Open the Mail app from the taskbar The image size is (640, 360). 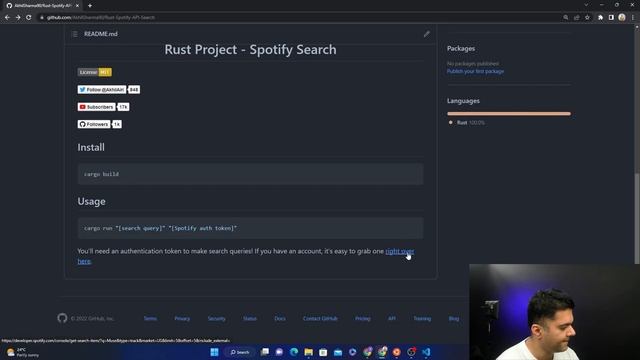tap(338, 352)
